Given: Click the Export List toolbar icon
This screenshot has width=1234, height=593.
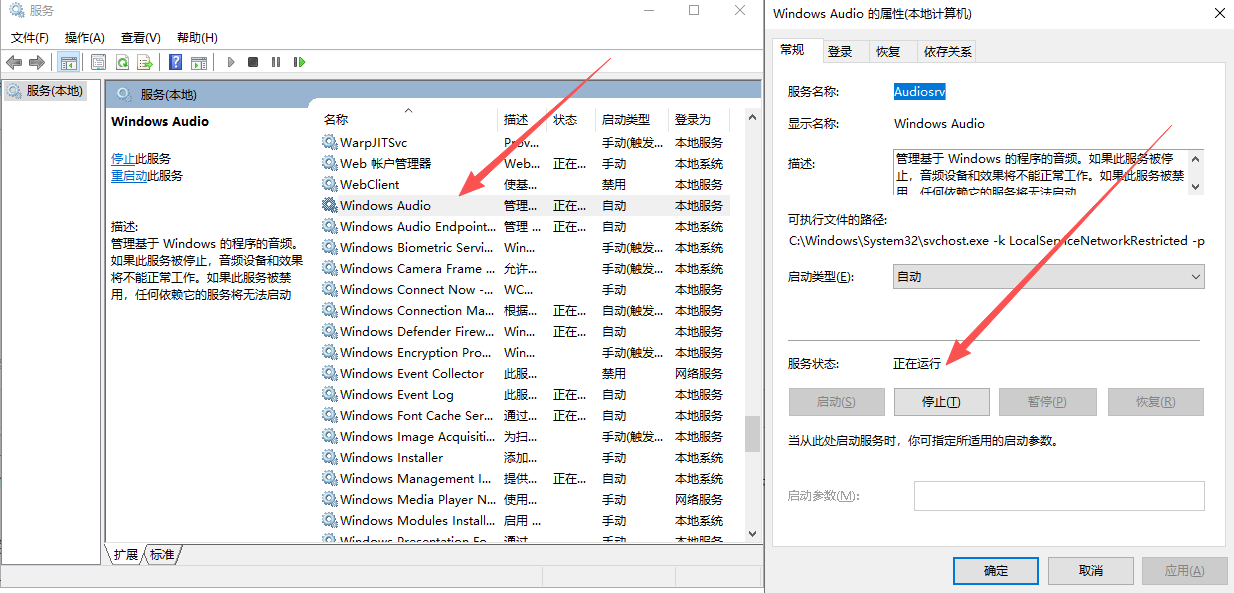Looking at the screenshot, I should click(x=146, y=62).
